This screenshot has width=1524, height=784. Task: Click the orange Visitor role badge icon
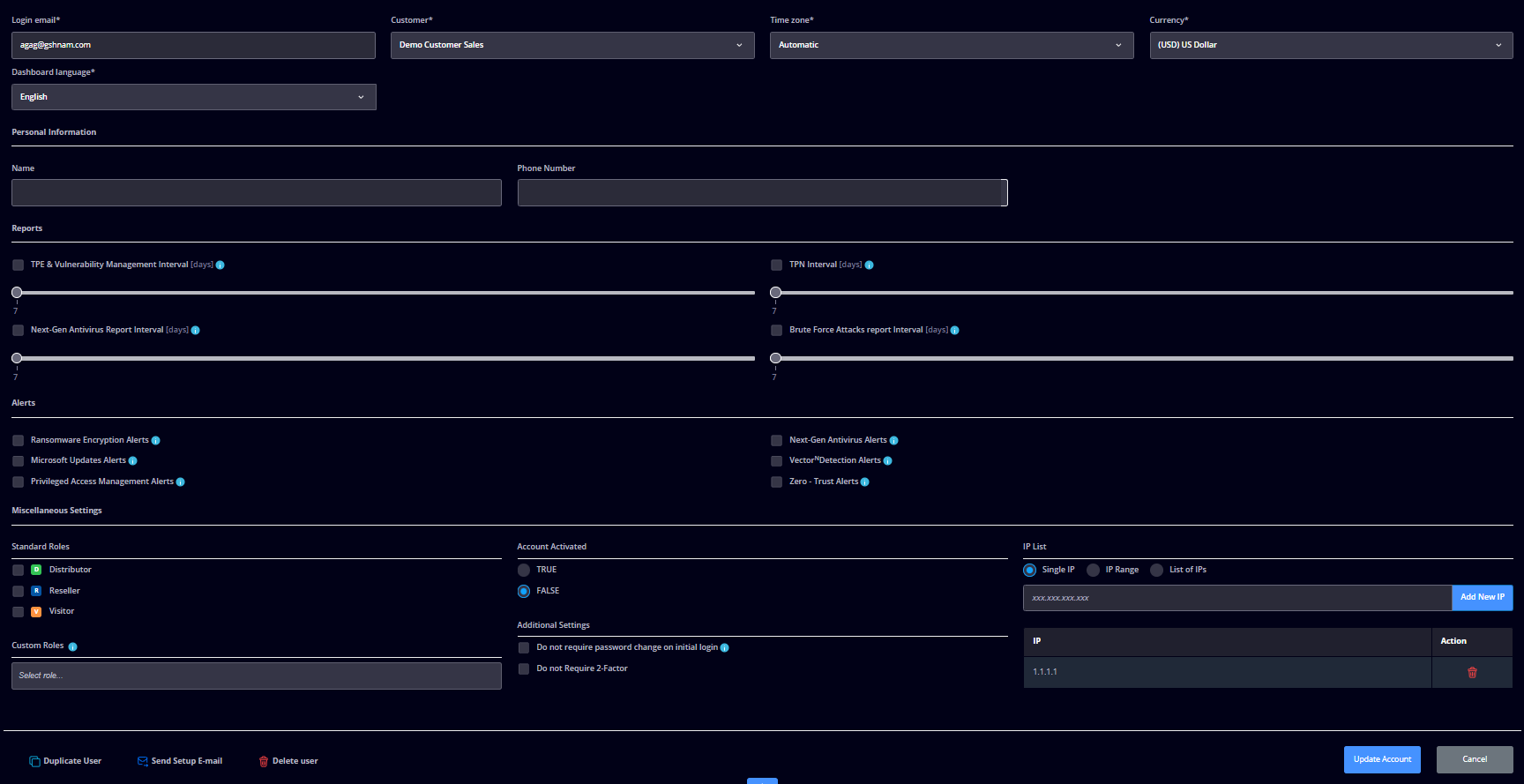coord(36,611)
